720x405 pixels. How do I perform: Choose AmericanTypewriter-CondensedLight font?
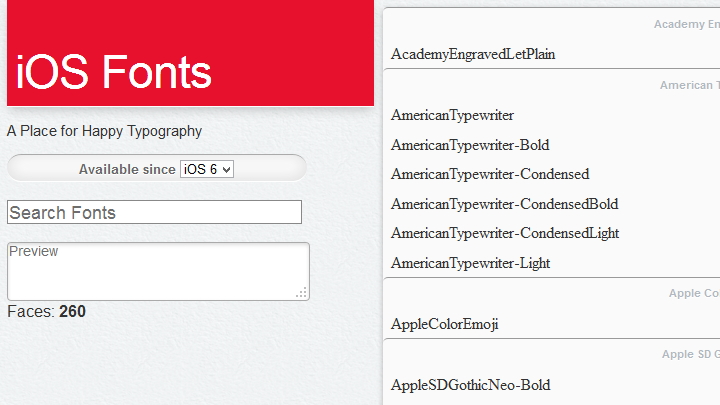(x=505, y=233)
